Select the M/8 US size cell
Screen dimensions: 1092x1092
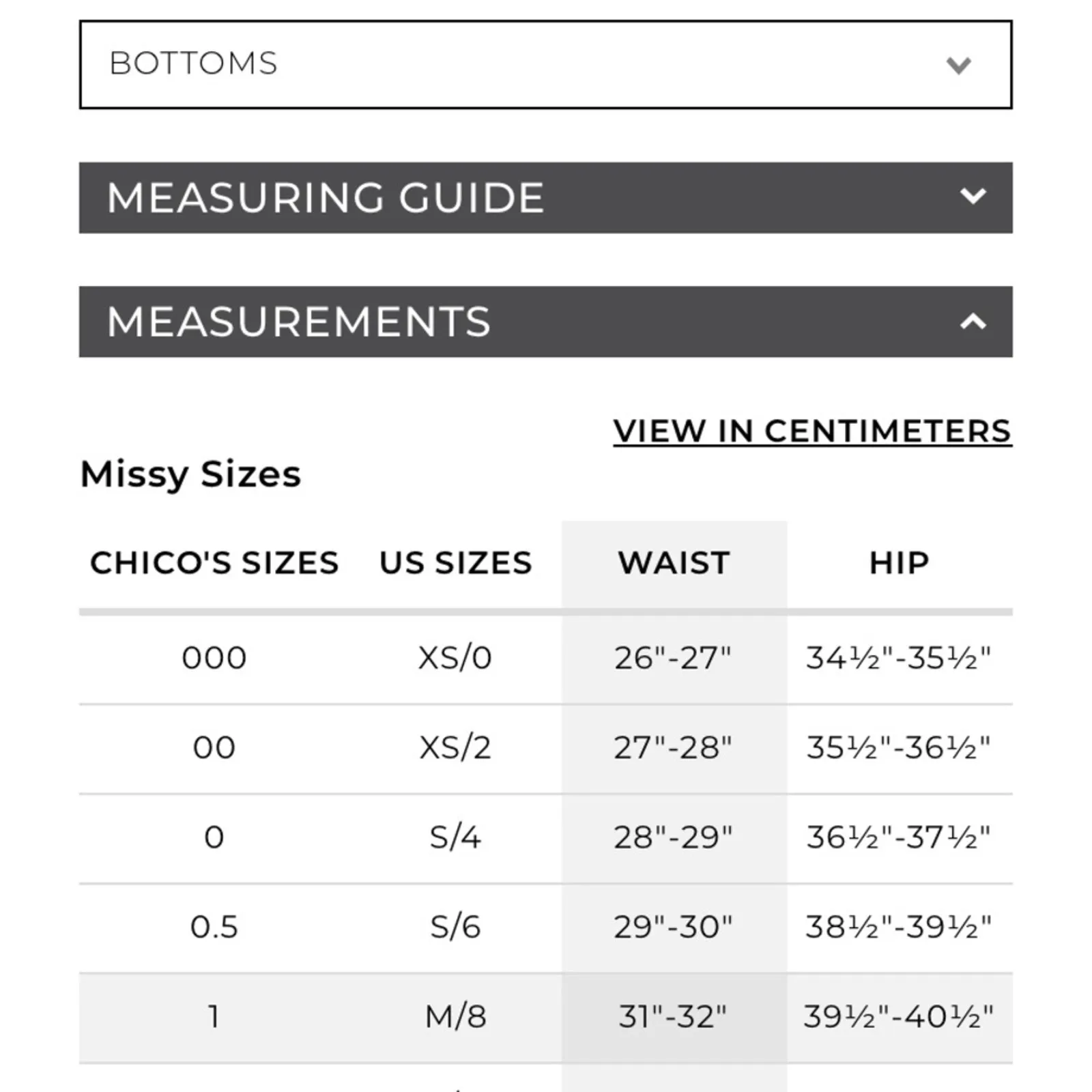click(x=455, y=1017)
